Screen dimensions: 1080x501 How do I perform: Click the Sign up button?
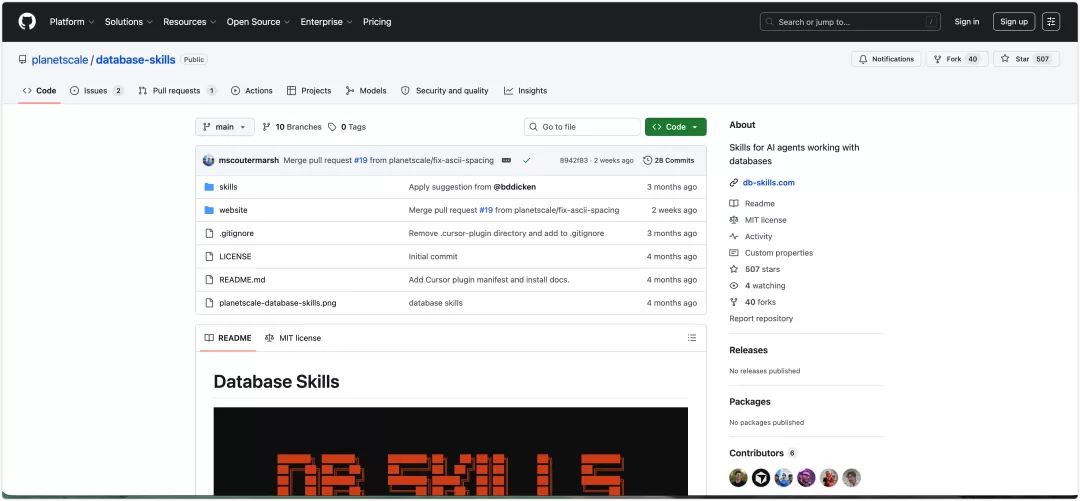click(x=1014, y=22)
